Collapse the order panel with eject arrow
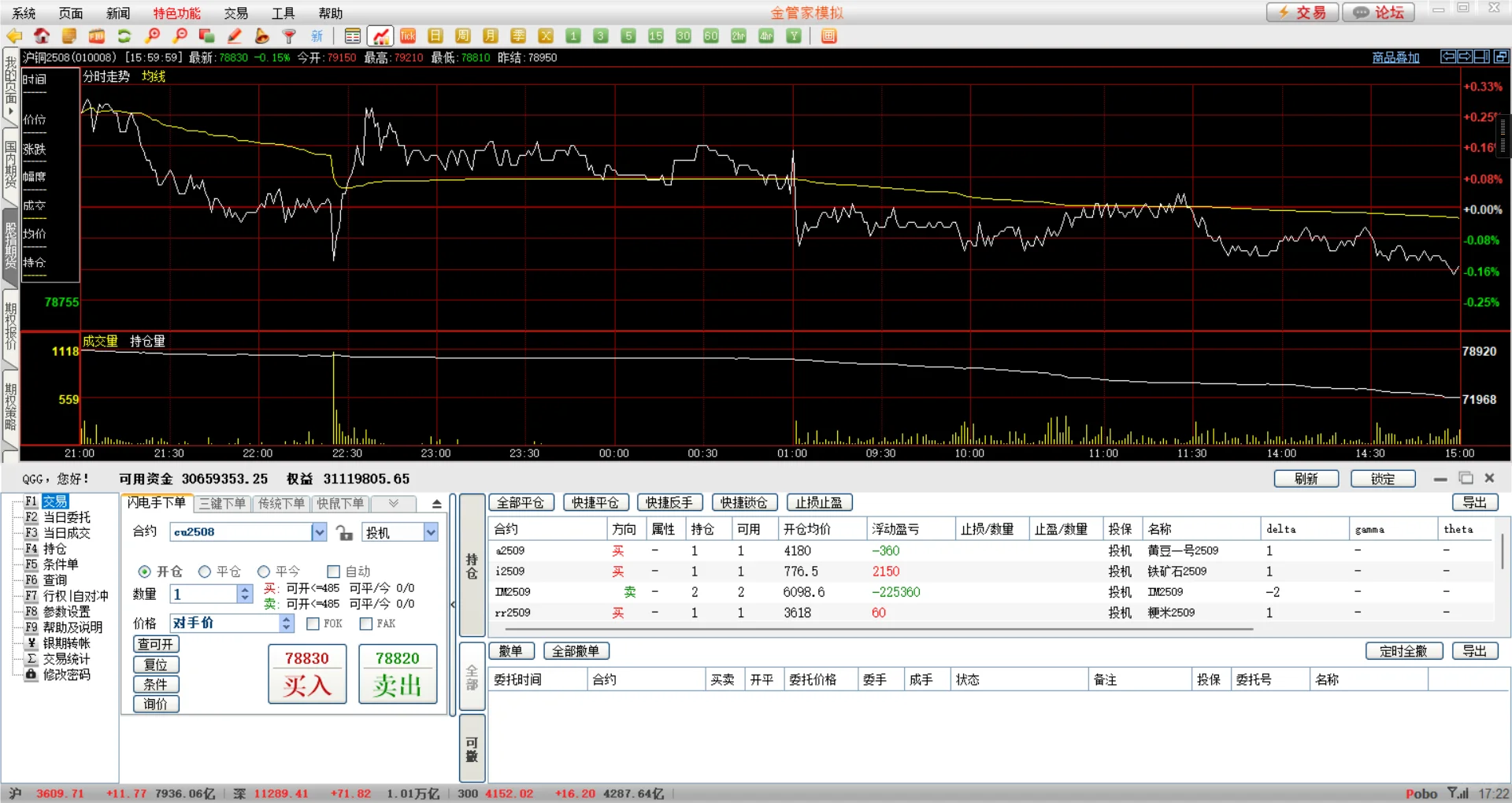Screen dimensions: 1512x803 tap(437, 504)
